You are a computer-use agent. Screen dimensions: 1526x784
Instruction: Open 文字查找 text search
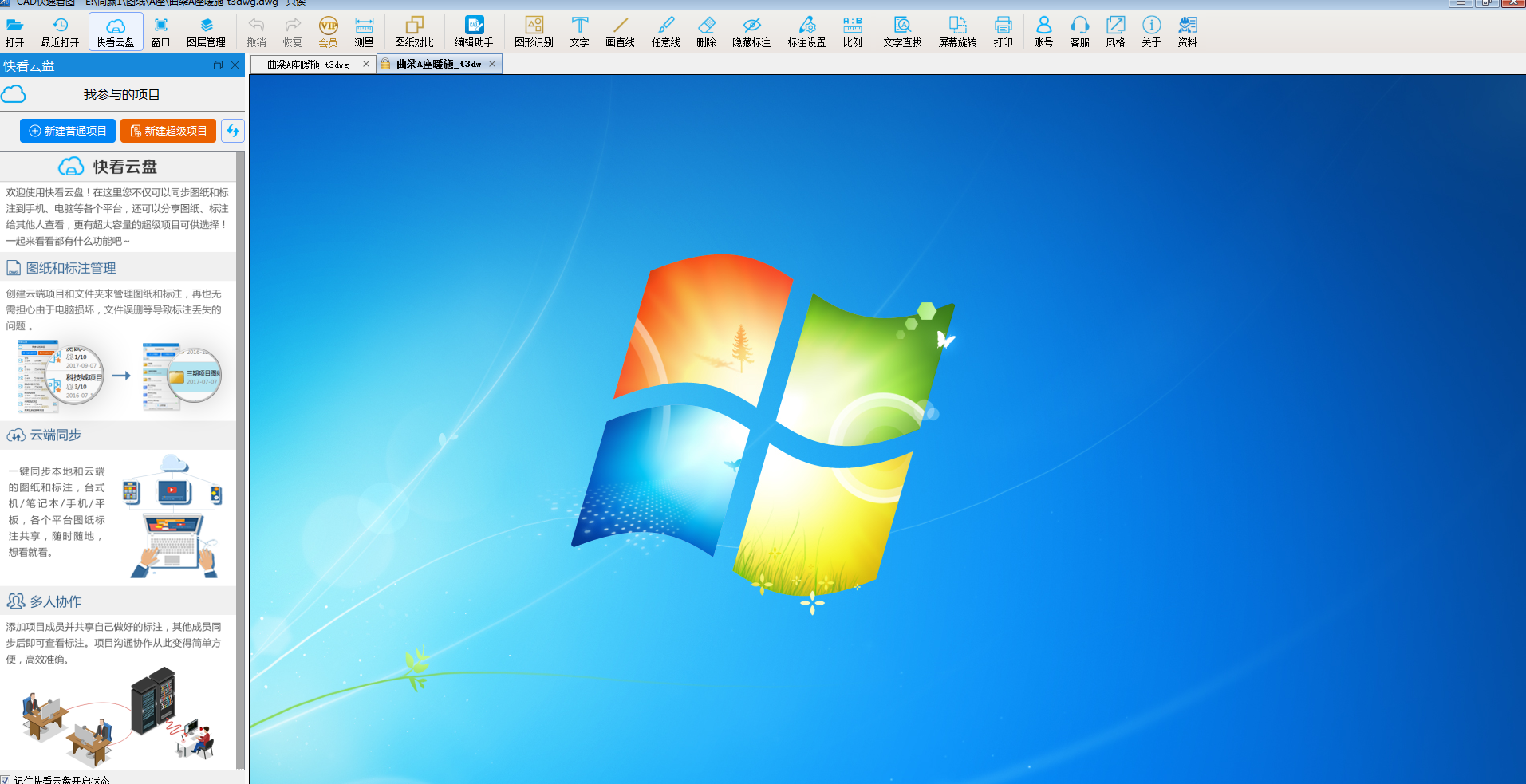coord(902,32)
